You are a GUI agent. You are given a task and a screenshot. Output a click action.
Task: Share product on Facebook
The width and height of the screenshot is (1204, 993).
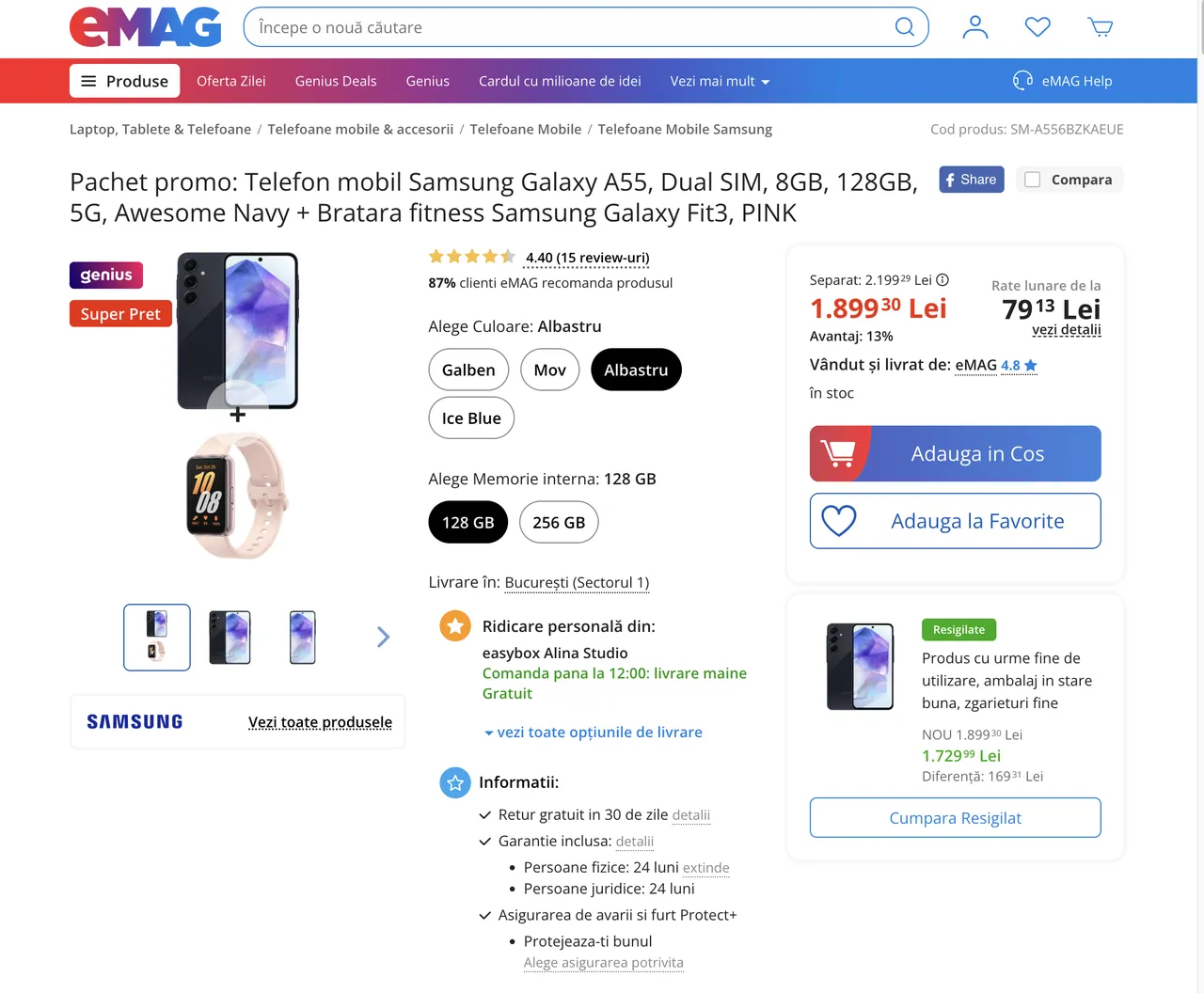click(971, 180)
